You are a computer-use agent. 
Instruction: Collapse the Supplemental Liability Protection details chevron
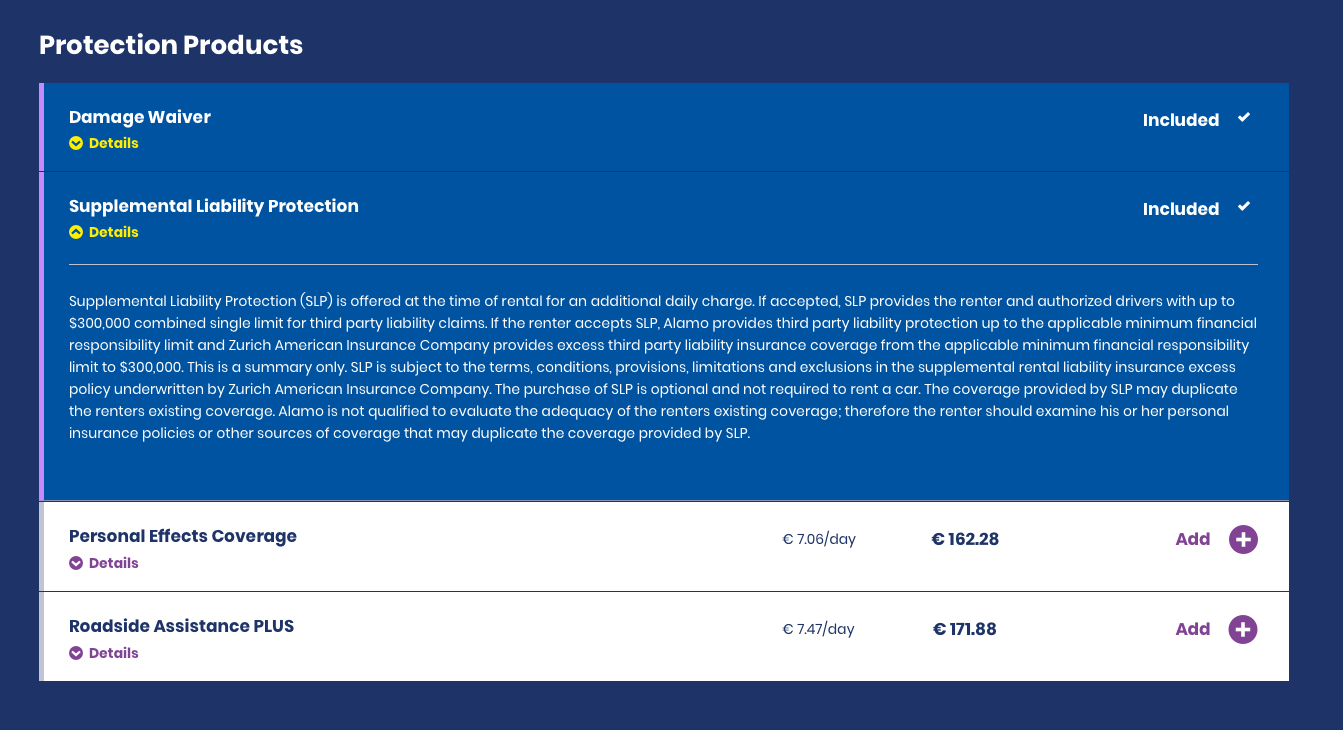point(76,232)
